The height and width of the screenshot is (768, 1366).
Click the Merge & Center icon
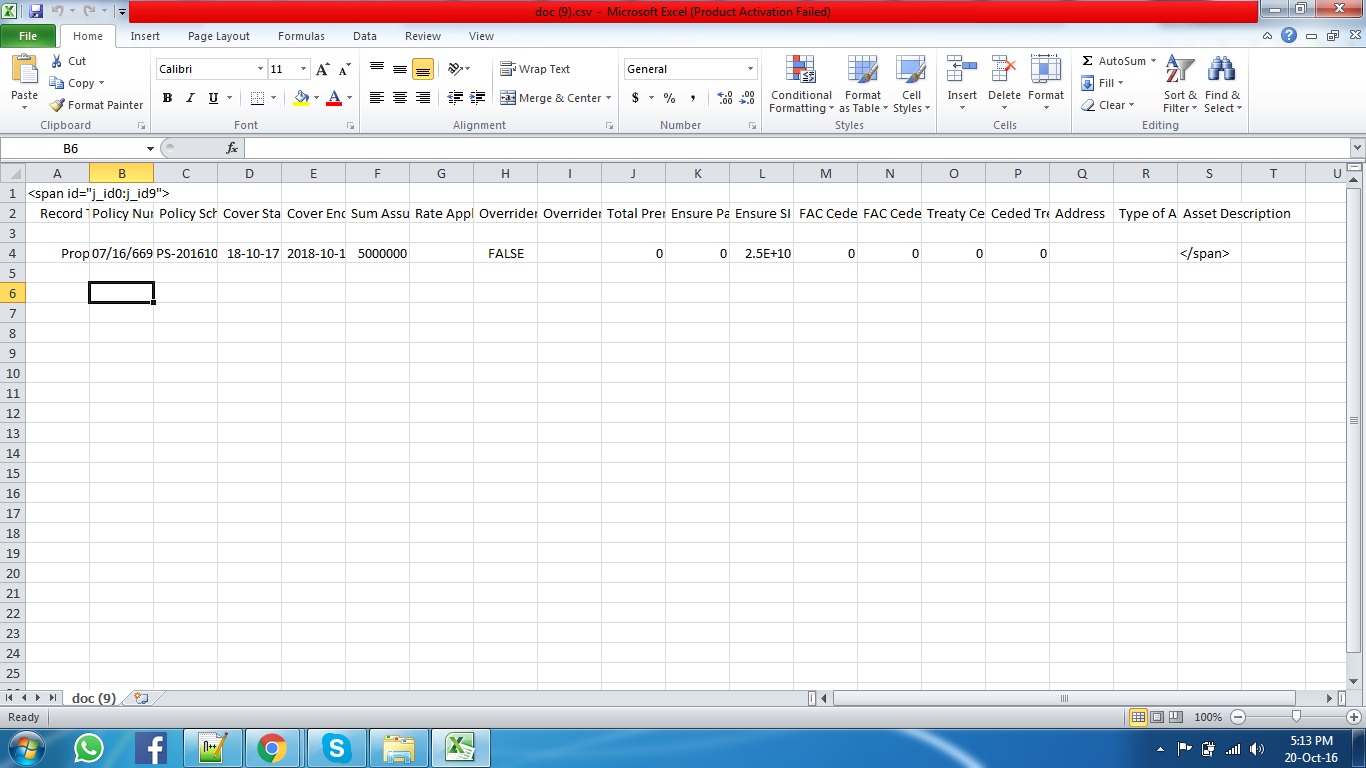(x=508, y=98)
